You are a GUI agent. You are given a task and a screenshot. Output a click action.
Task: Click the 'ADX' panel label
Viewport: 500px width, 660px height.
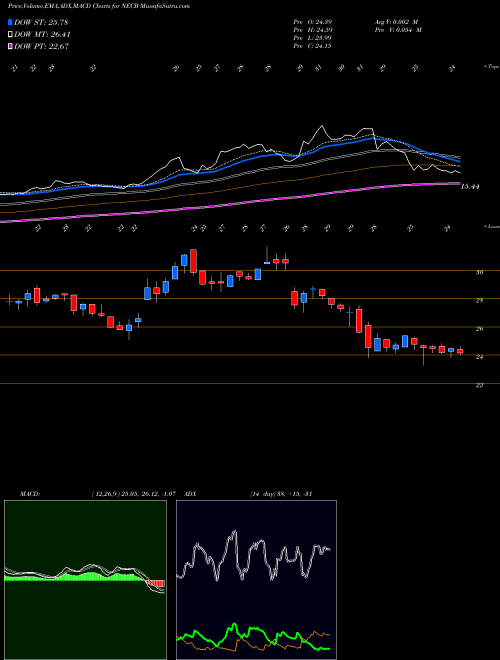pos(190,494)
